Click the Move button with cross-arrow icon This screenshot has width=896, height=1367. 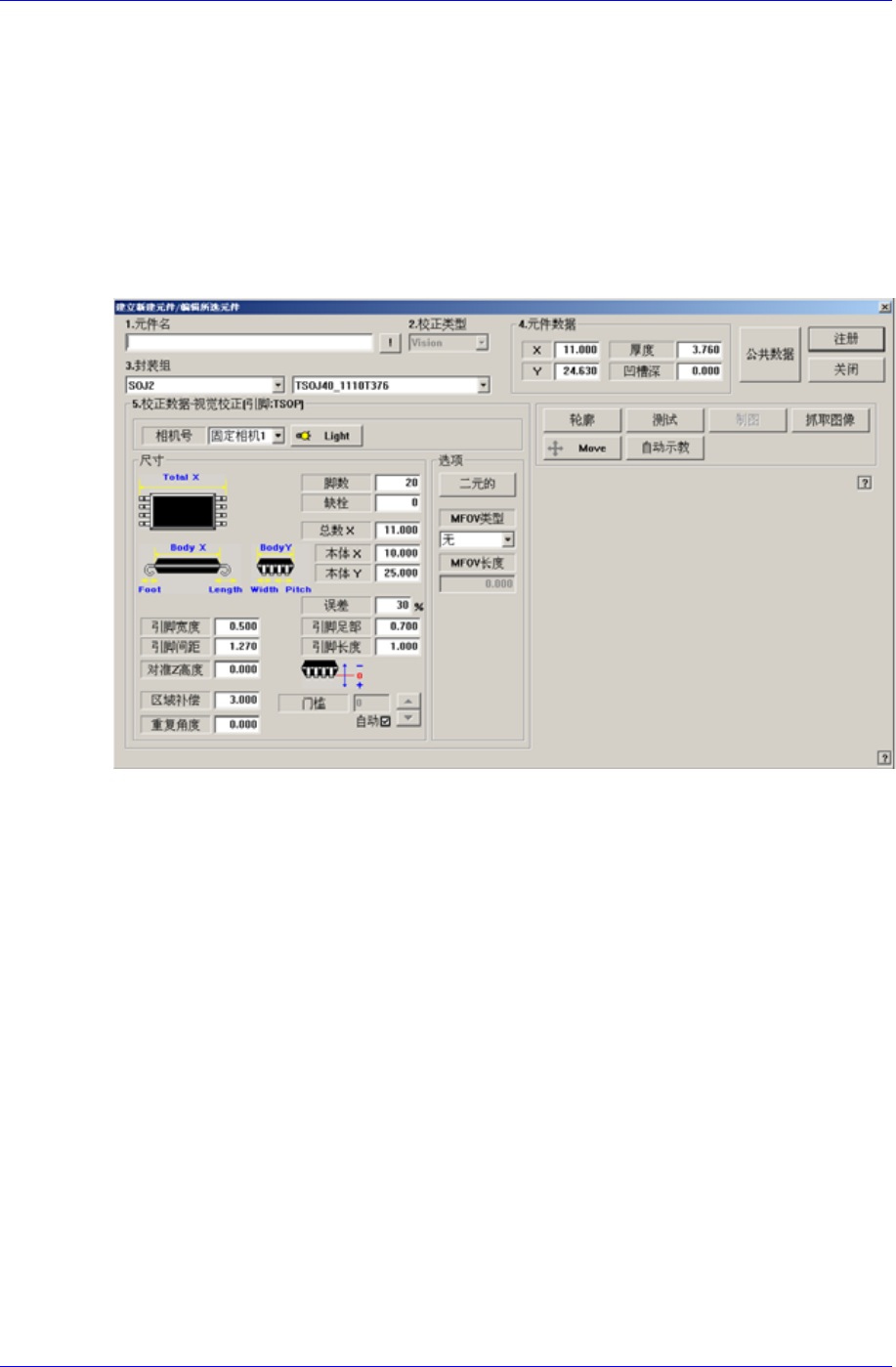point(581,449)
